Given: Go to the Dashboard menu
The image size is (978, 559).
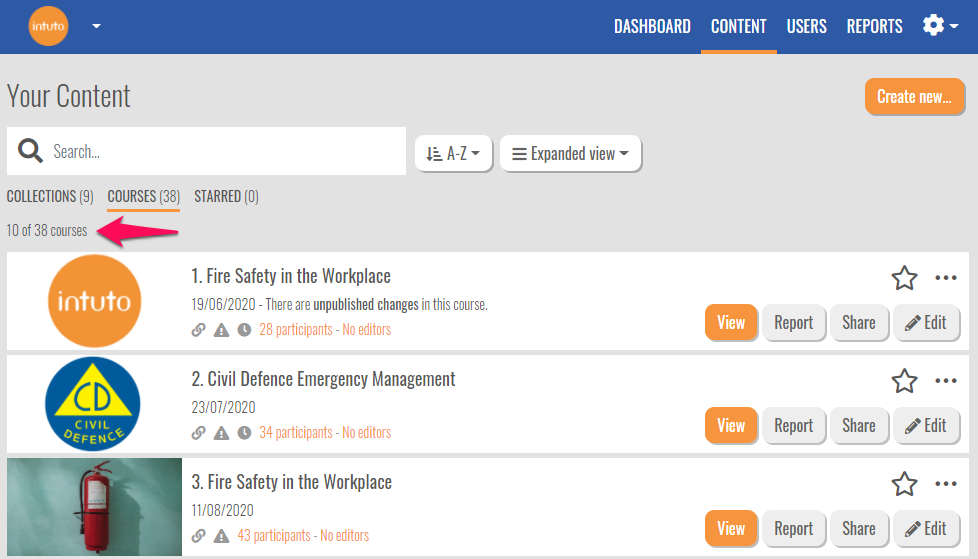Looking at the screenshot, I should pyautogui.click(x=652, y=27).
